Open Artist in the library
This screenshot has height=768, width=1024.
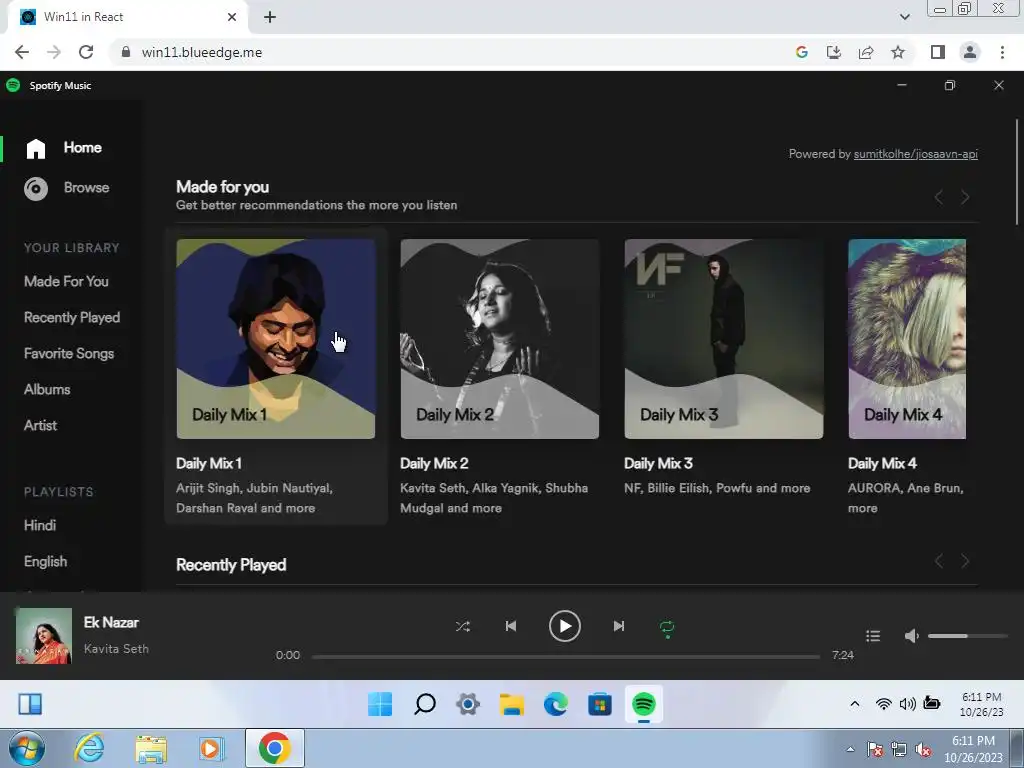[x=40, y=425]
